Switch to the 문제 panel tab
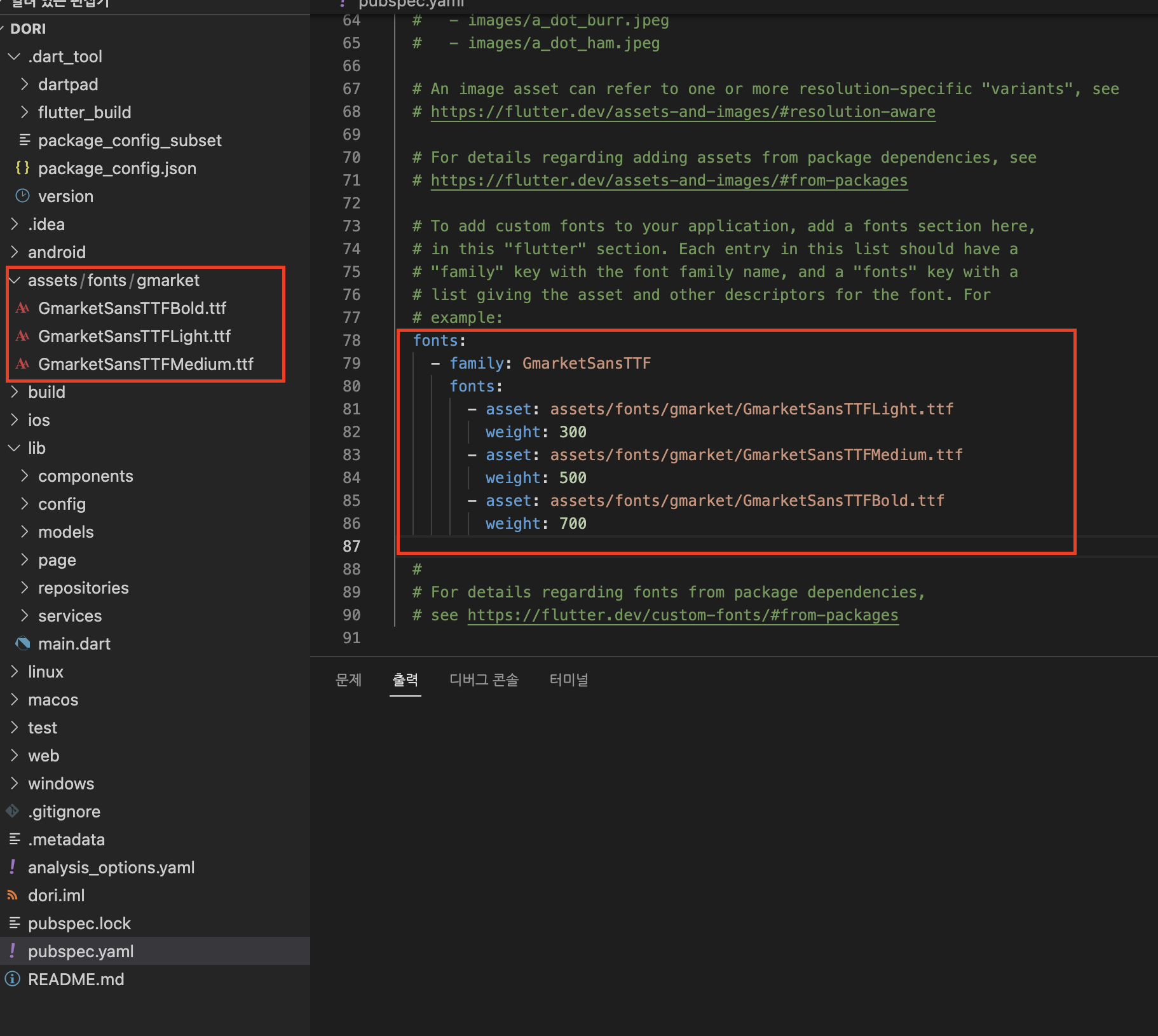 (348, 680)
